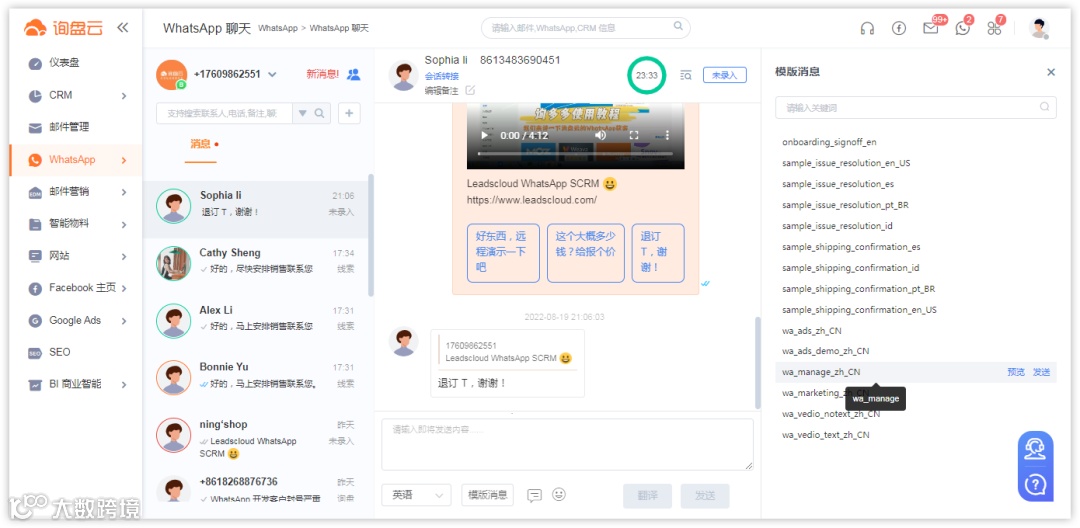Open the user avatar in top right
The width and height of the screenshot is (1080, 528).
coord(1039,28)
